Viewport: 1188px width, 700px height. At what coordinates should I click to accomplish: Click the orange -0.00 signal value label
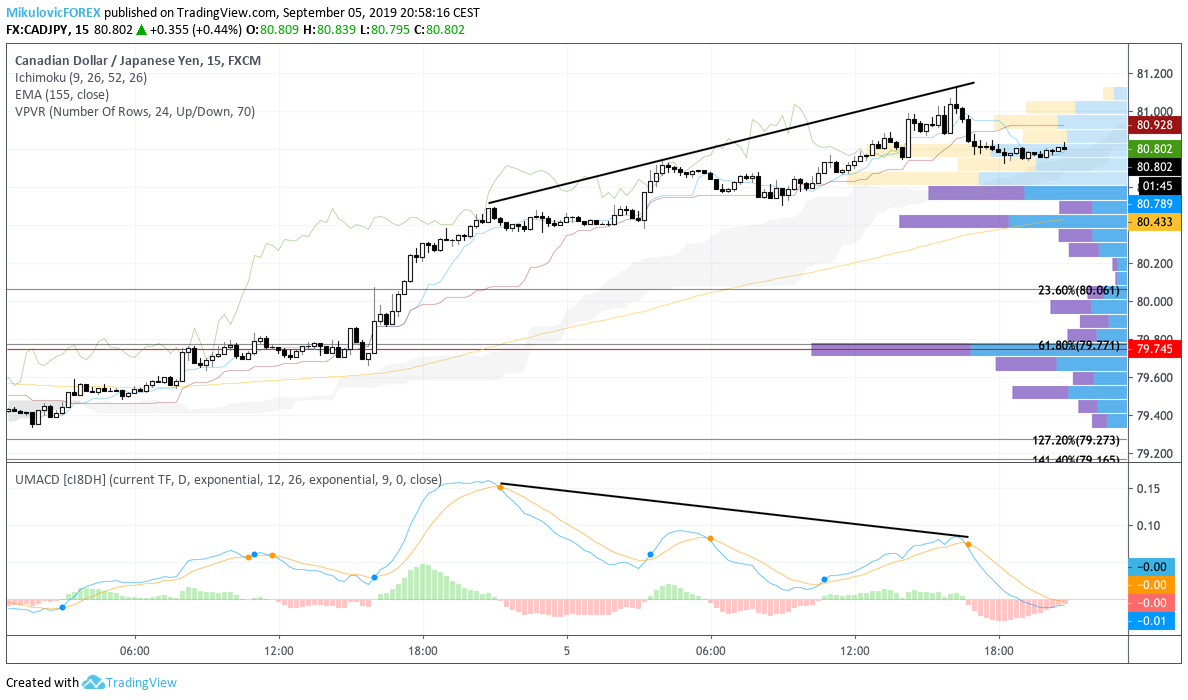(1154, 585)
